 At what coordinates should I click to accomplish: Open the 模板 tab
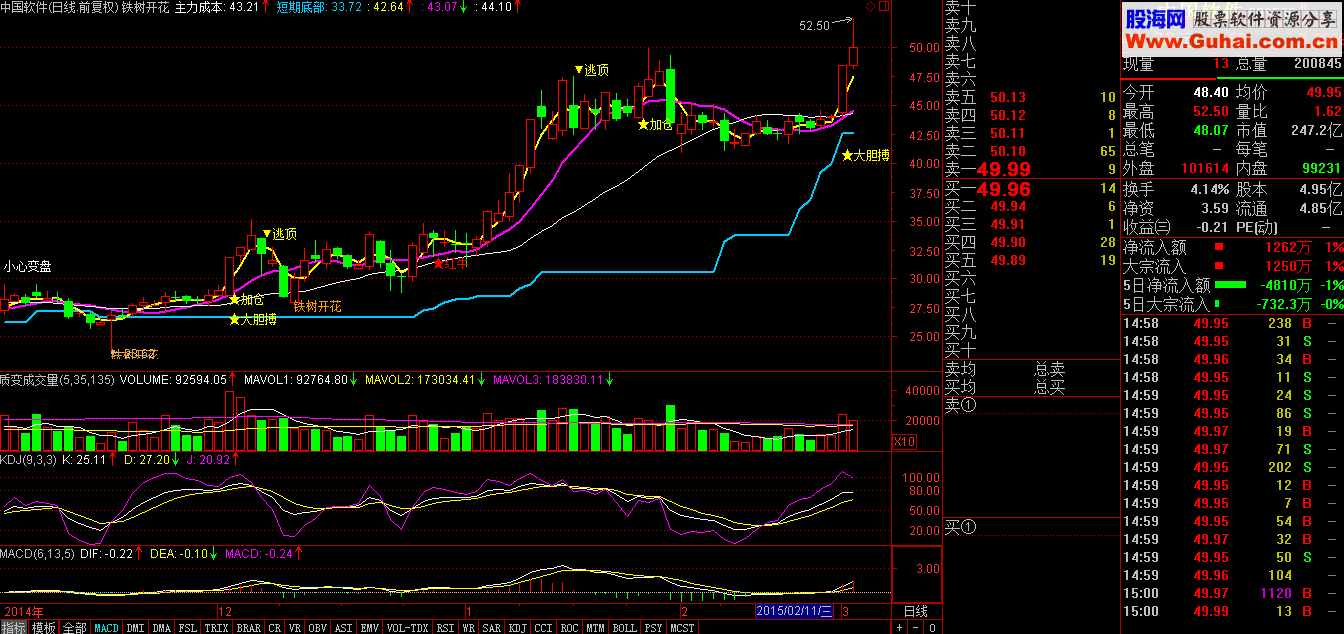pyautogui.click(x=44, y=627)
